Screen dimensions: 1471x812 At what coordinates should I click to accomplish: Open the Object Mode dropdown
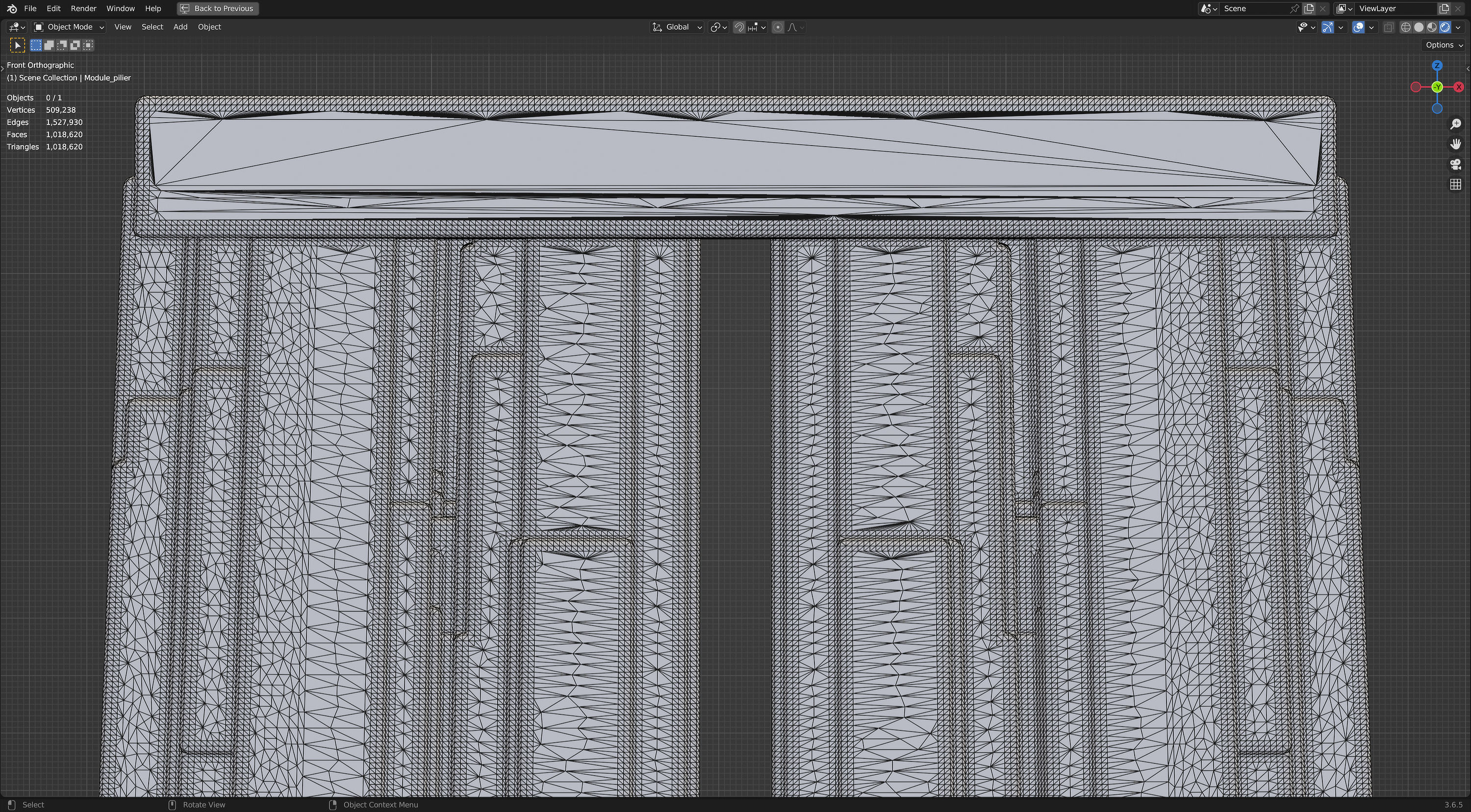coord(69,27)
